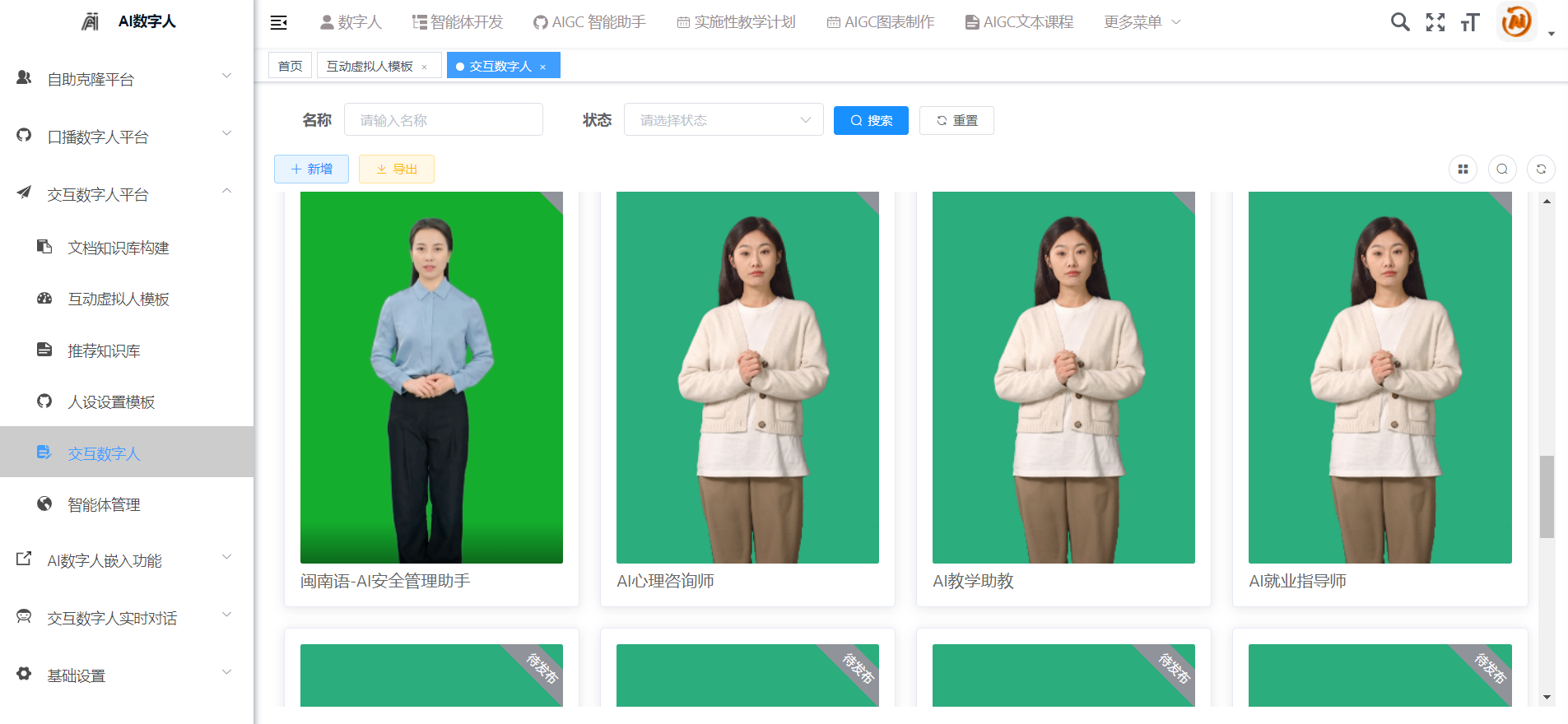Image resolution: width=1568 pixels, height=724 pixels.
Task: Click the 重置 reset button
Action: (956, 120)
